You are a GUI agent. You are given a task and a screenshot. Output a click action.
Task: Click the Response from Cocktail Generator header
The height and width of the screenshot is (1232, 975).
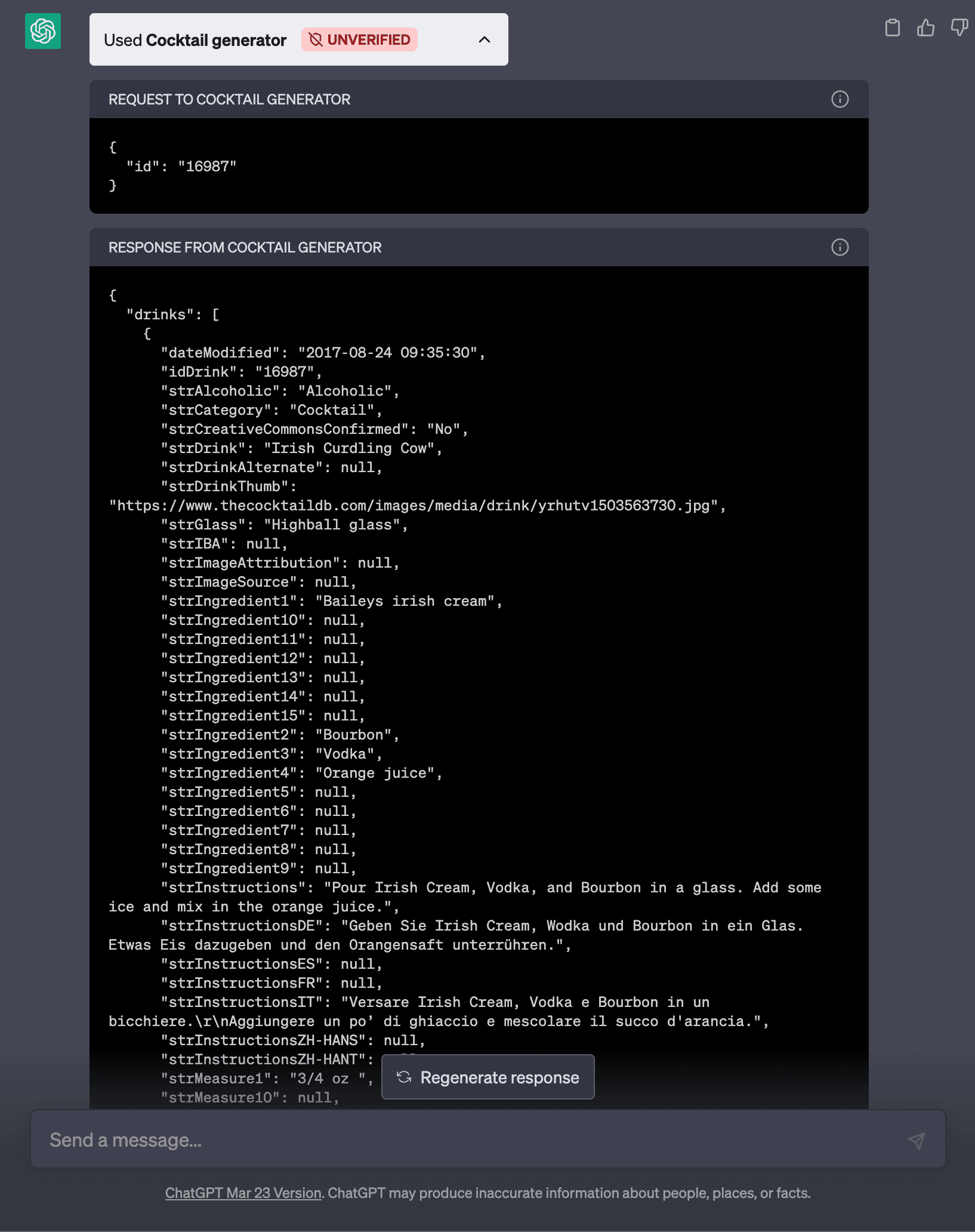pos(245,248)
